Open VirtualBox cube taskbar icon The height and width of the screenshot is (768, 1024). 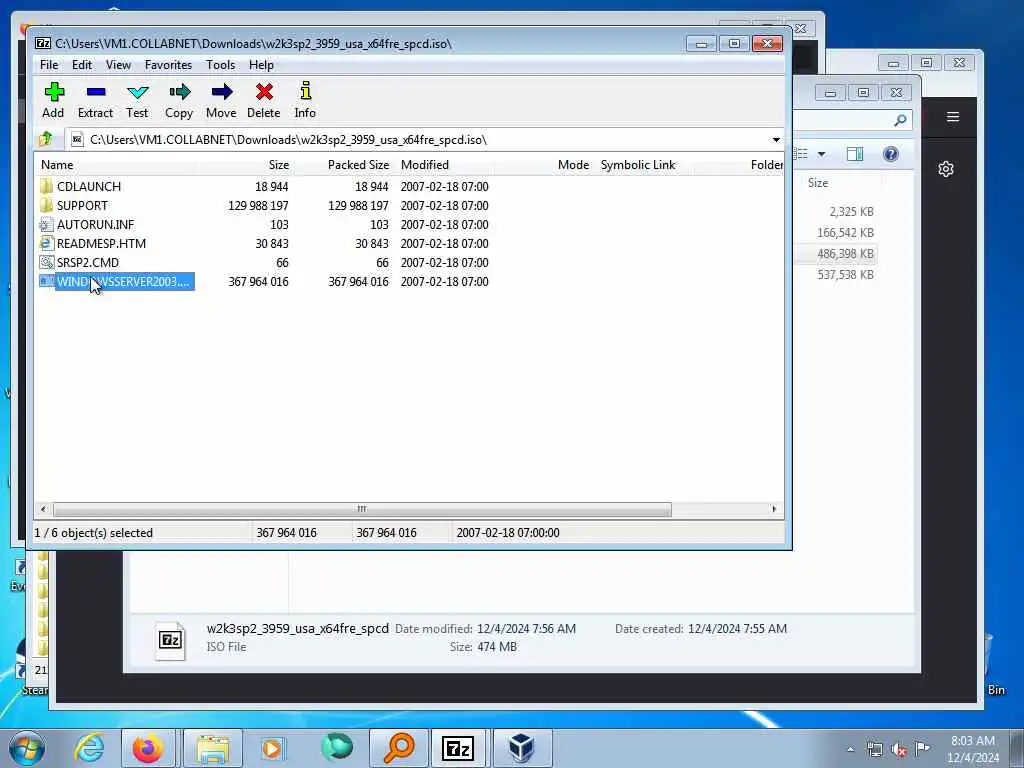[x=522, y=748]
